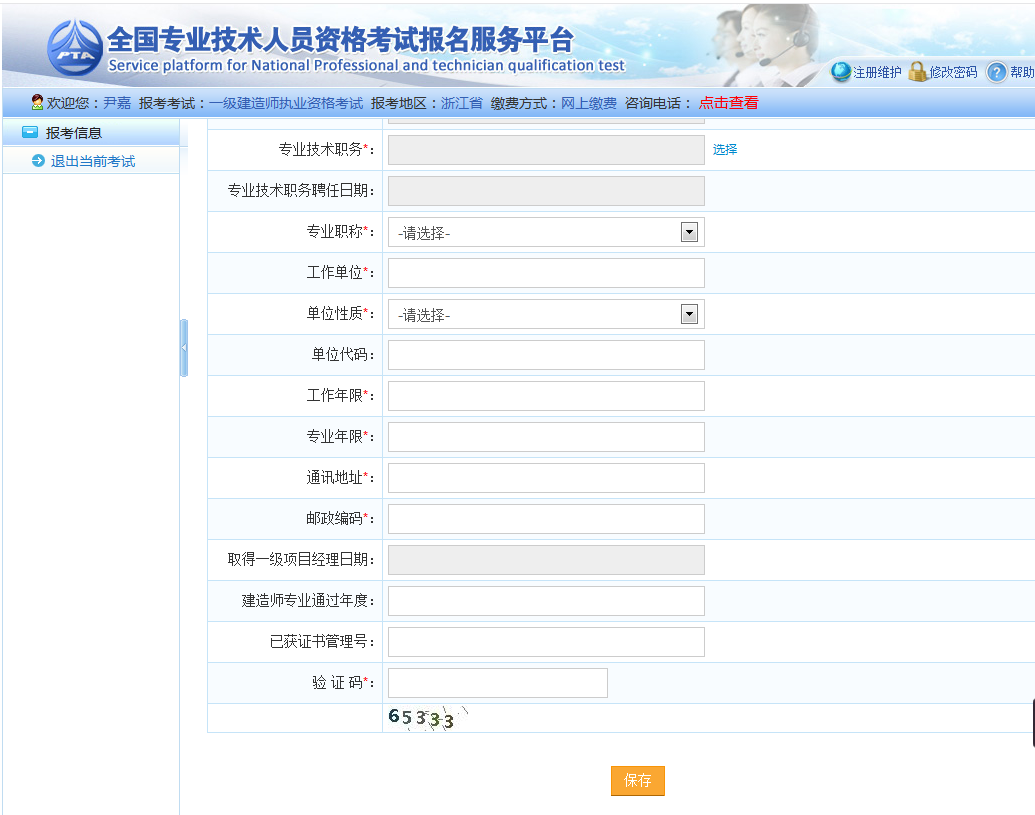Click the red 点击查看 link
Image resolution: width=1035 pixels, height=815 pixels.
[x=728, y=103]
